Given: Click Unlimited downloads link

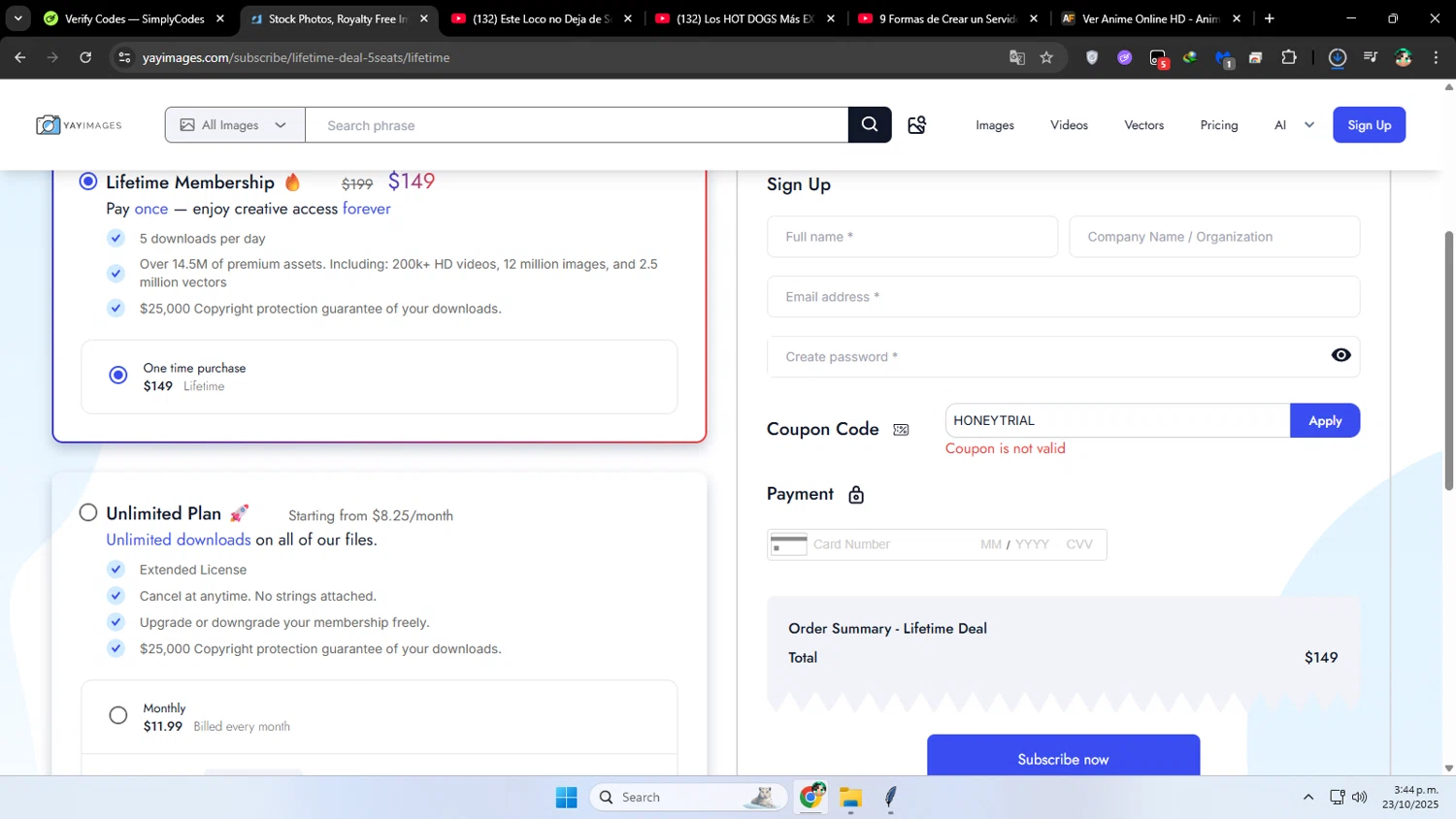Looking at the screenshot, I should [179, 540].
